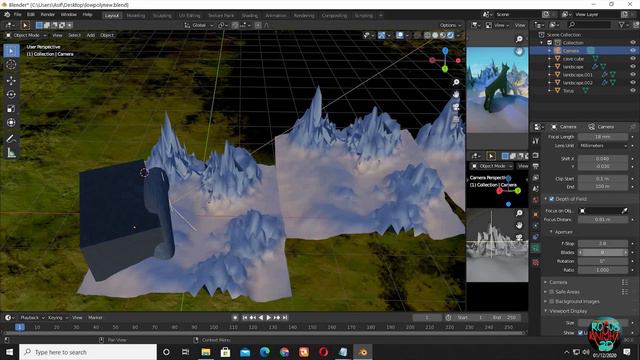Viewport: 640px width, 360px height.
Task: Click the Blender logo menu icon
Action: coord(7,15)
